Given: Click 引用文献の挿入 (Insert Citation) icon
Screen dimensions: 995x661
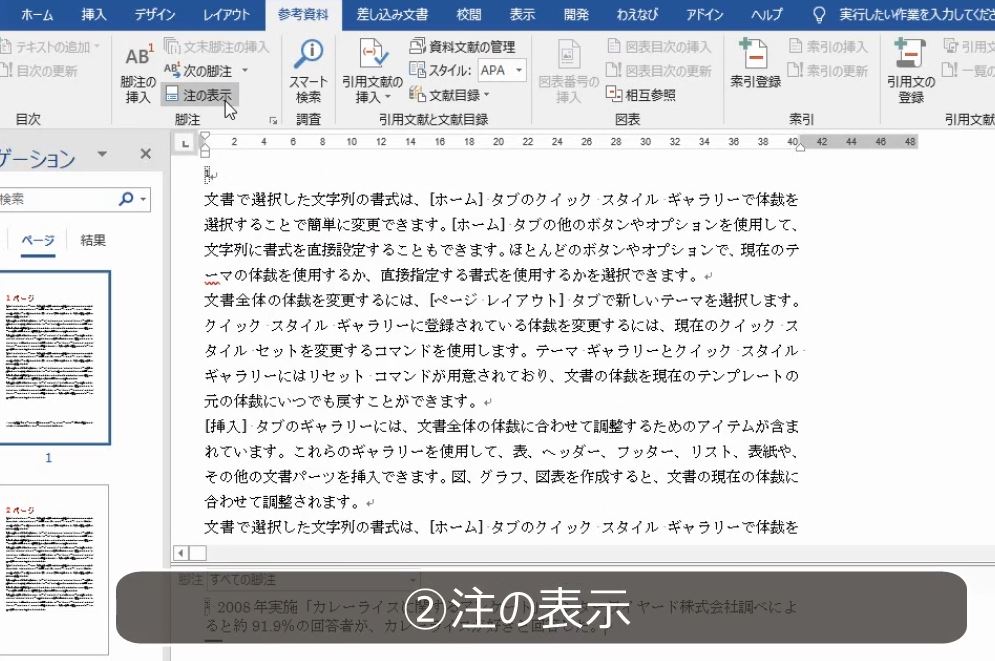Looking at the screenshot, I should (372, 72).
